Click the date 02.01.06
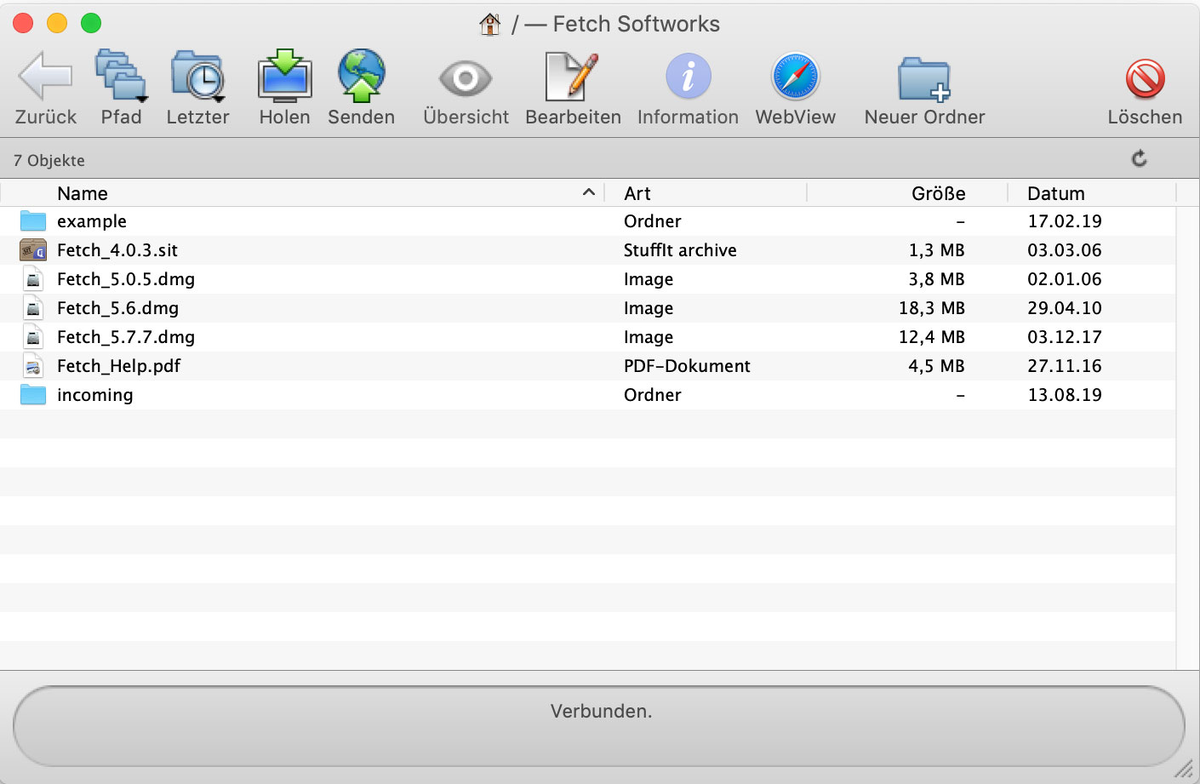 [1065, 279]
